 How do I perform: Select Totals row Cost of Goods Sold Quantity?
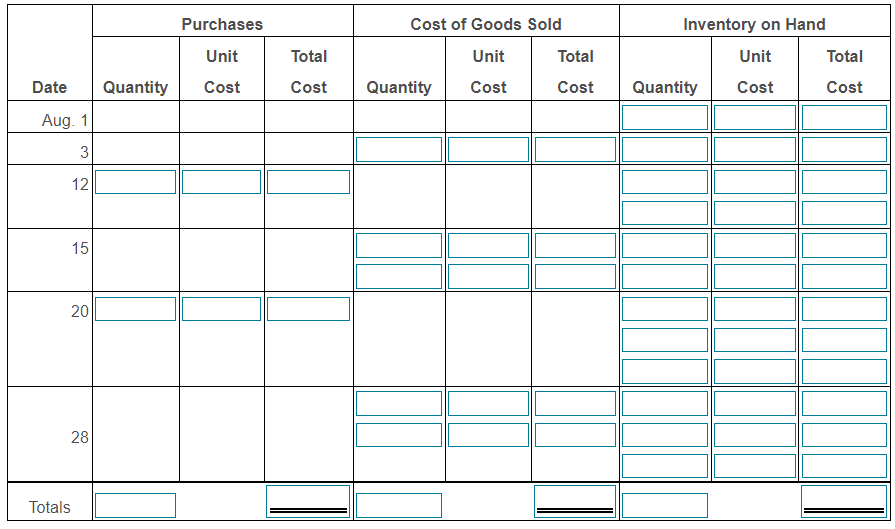tap(398, 506)
